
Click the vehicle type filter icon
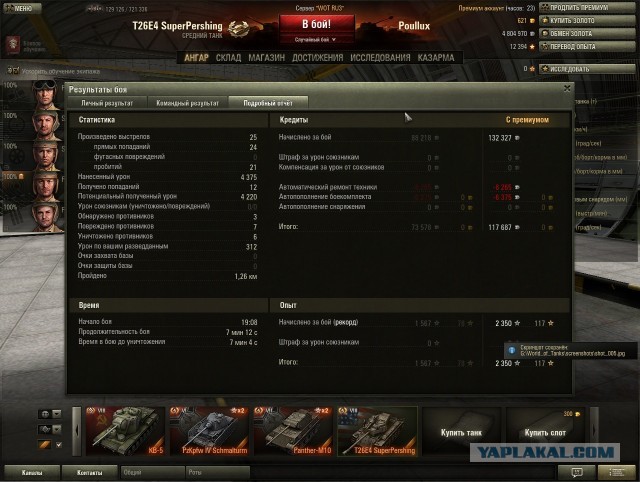tap(45, 429)
